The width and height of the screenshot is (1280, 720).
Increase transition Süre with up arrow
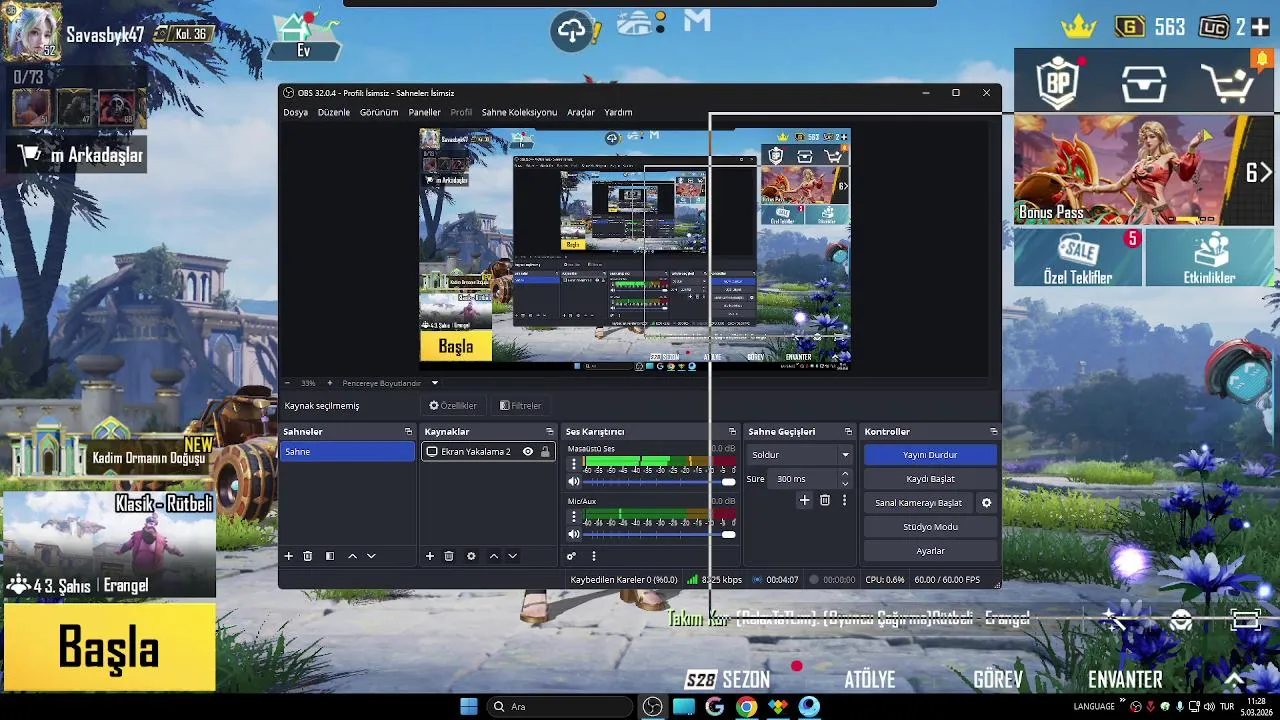(845, 474)
